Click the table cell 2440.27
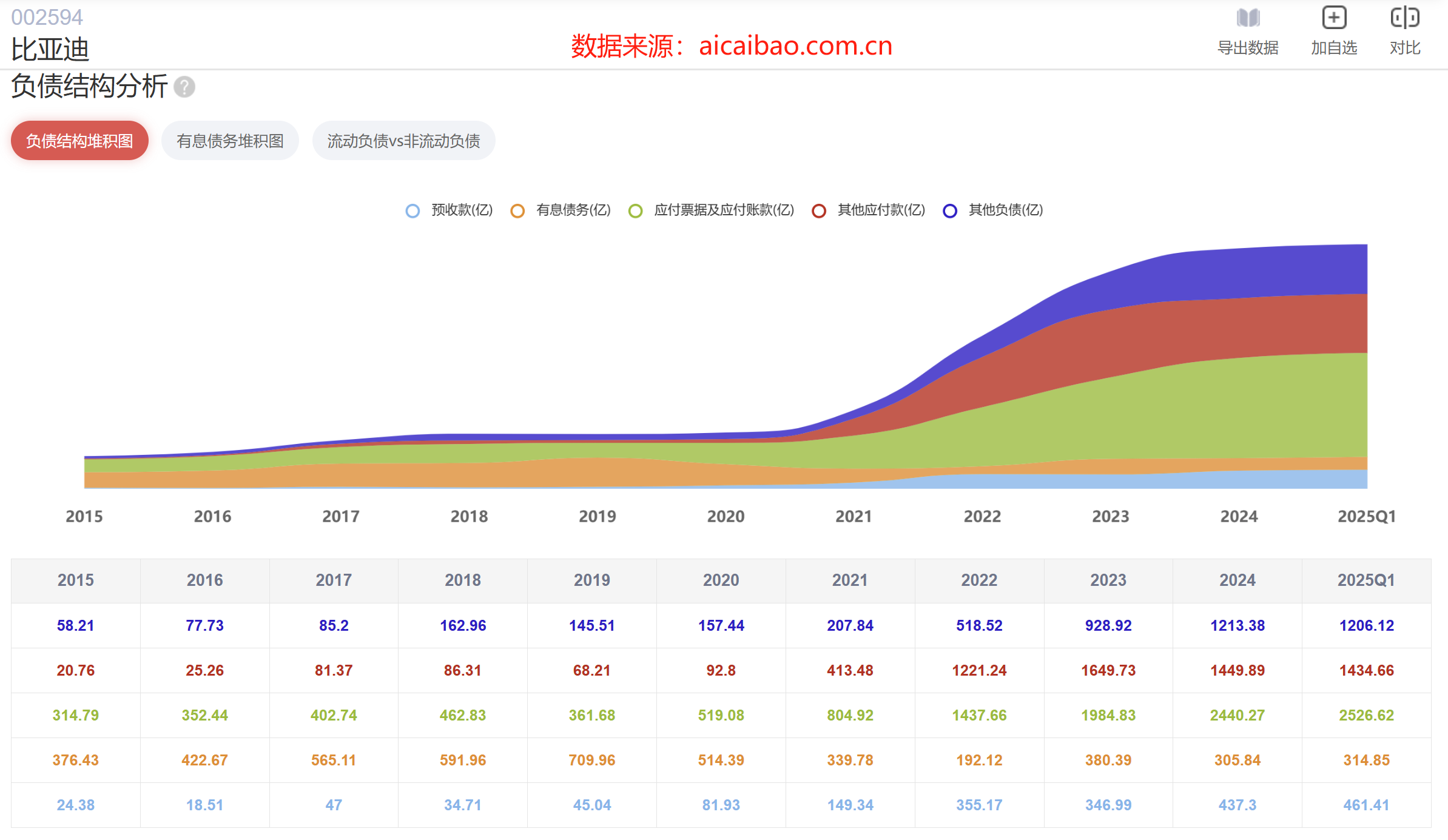Image resolution: width=1448 pixels, height=840 pixels. tap(1238, 715)
